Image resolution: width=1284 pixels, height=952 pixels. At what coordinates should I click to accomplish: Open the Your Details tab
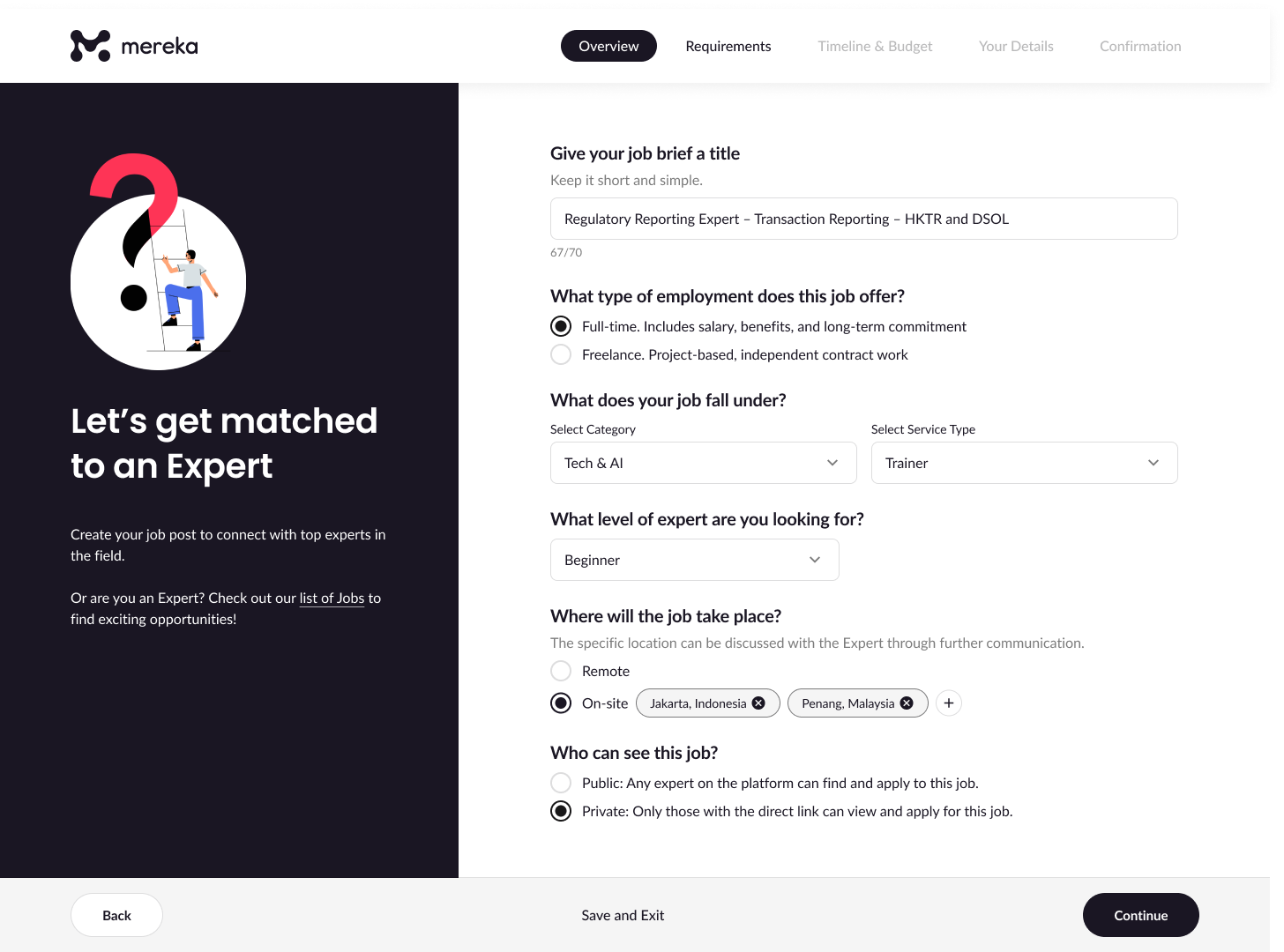coord(1016,46)
